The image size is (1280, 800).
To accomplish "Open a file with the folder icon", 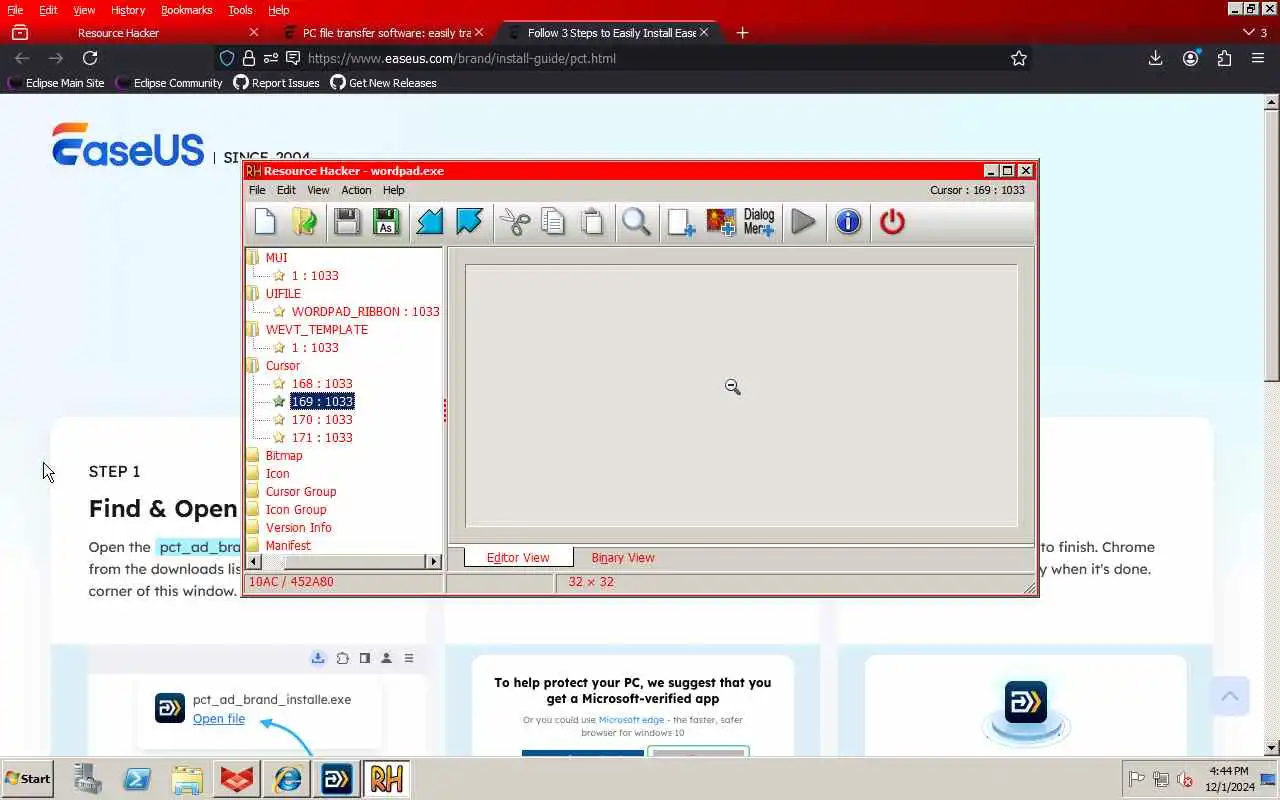I will click(x=305, y=222).
